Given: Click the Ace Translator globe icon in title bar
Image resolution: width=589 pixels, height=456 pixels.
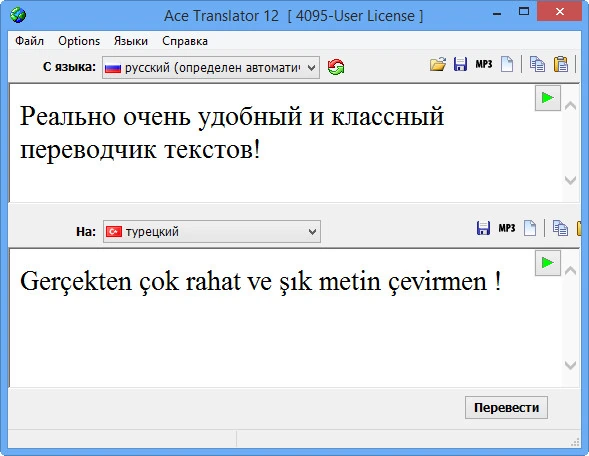Looking at the screenshot, I should click(x=18, y=15).
